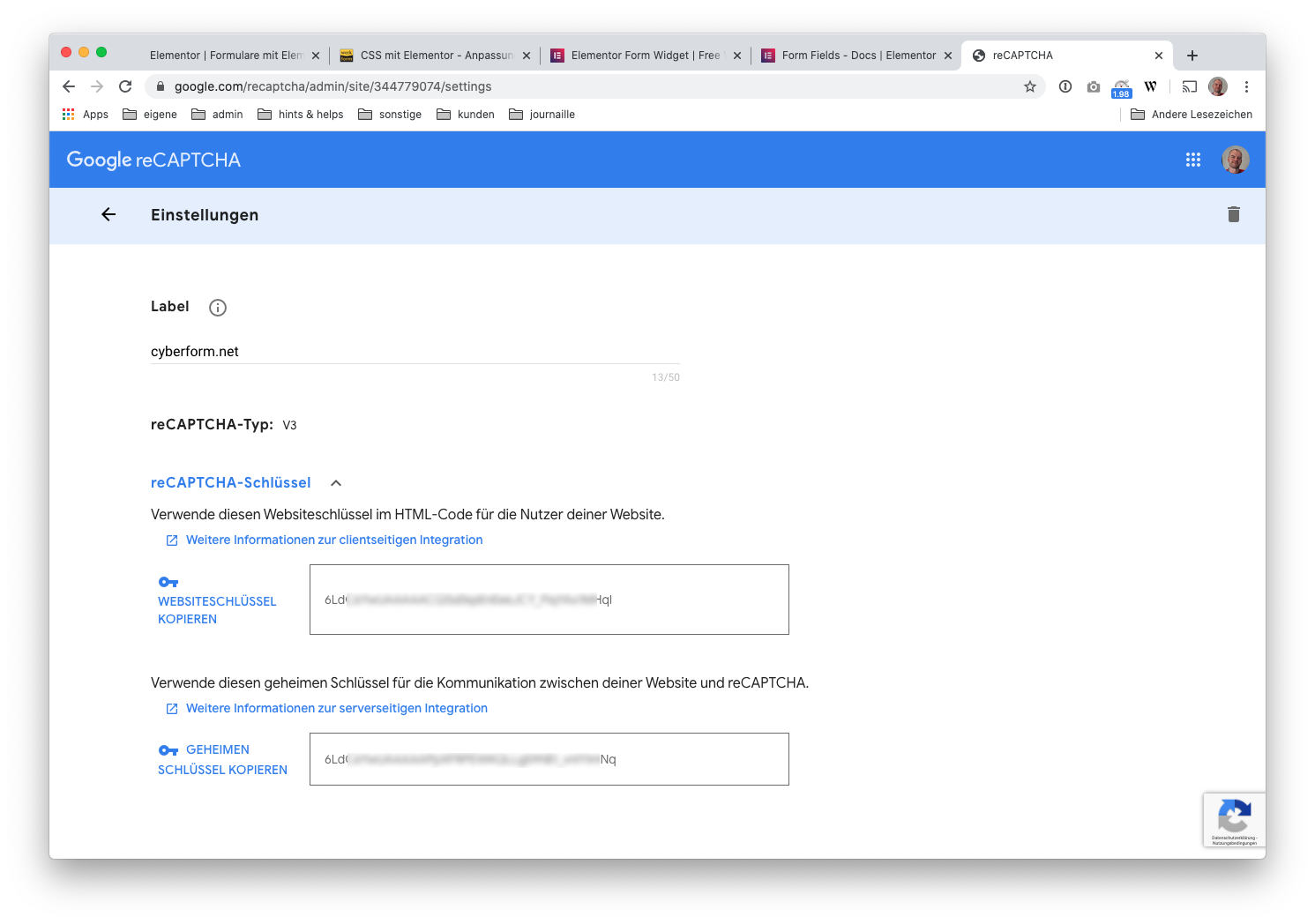
Task: Open the eigene bookmarks folder
Action: coord(150,115)
